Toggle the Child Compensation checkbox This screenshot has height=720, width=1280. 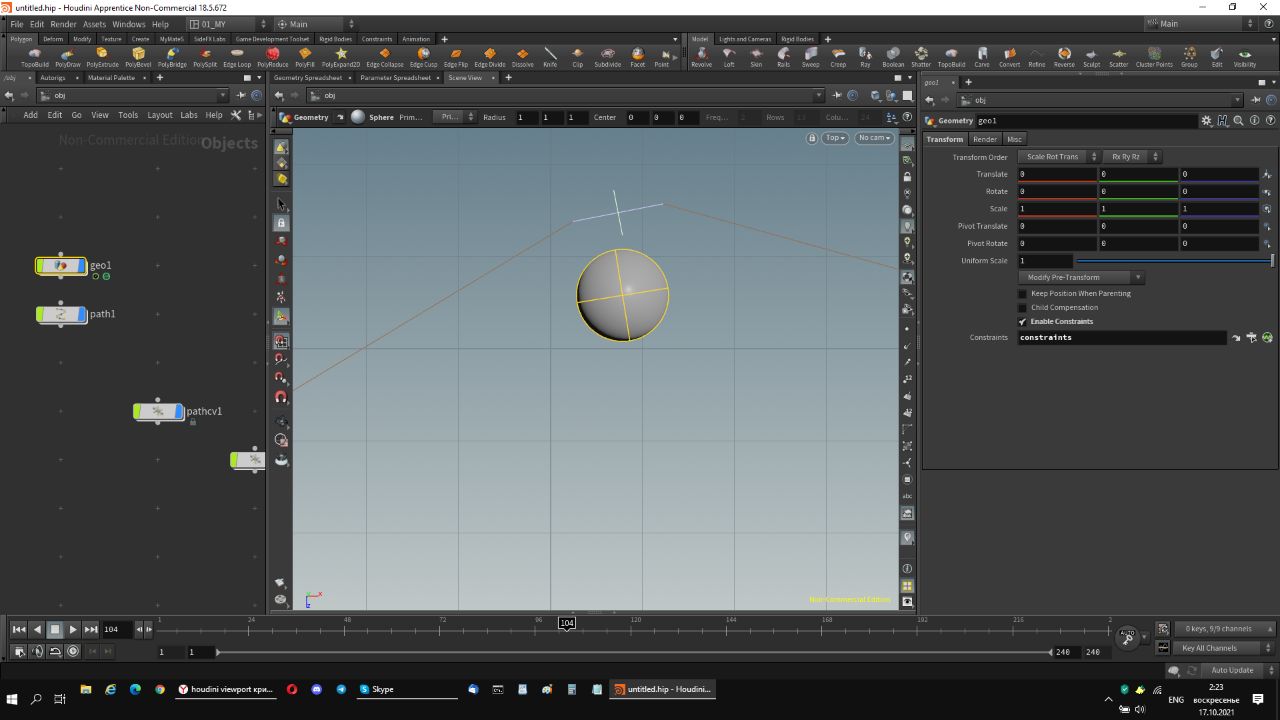coord(1022,308)
